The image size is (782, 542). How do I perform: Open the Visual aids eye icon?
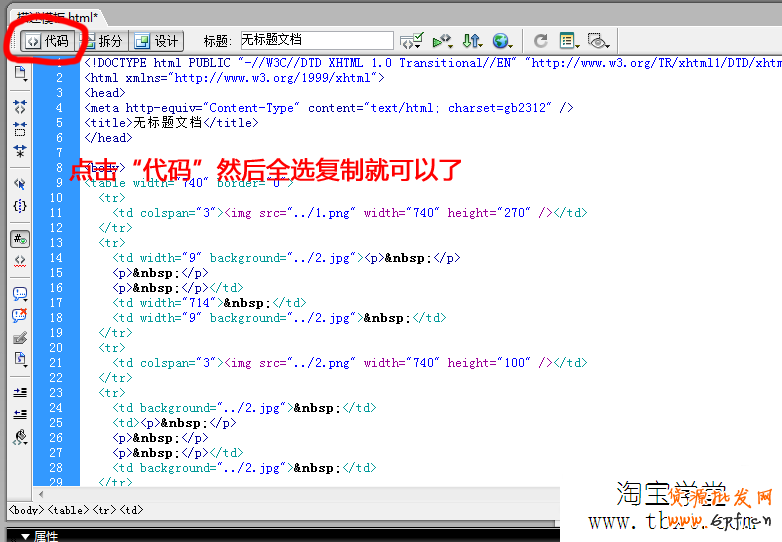click(598, 41)
